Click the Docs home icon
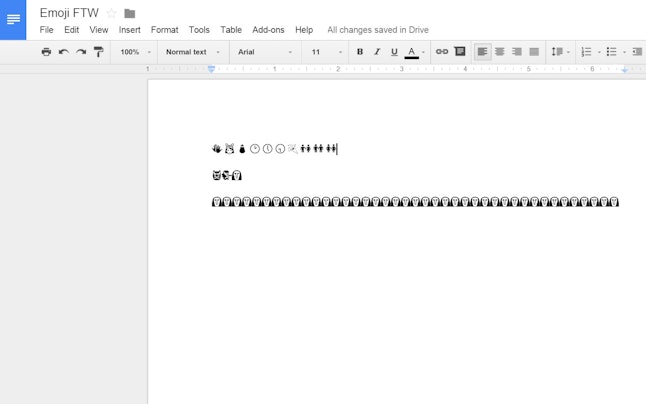The width and height of the screenshot is (646, 404). coord(13,20)
